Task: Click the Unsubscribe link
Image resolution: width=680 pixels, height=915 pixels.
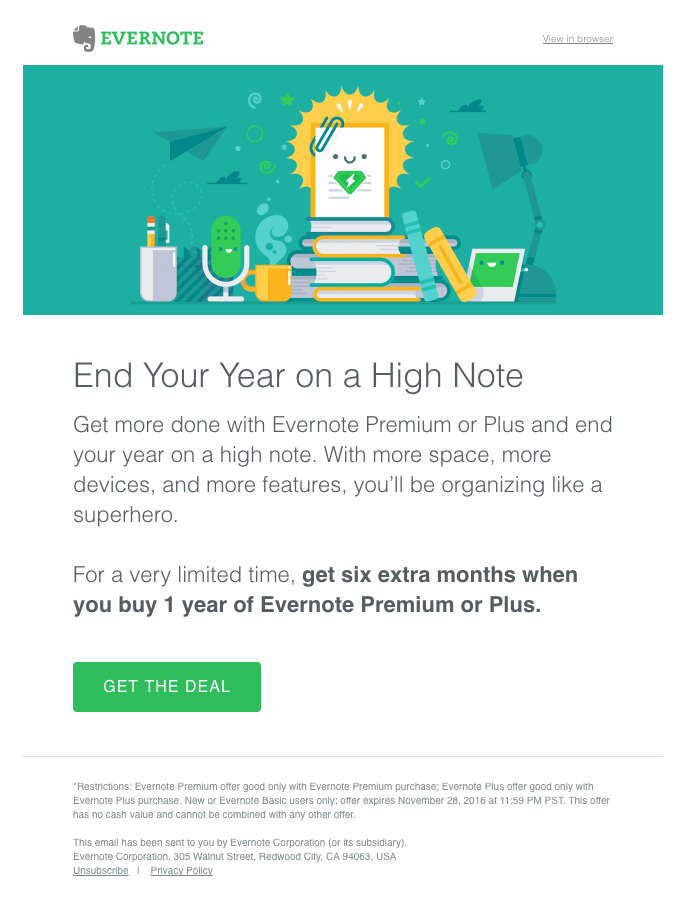Action: (101, 871)
